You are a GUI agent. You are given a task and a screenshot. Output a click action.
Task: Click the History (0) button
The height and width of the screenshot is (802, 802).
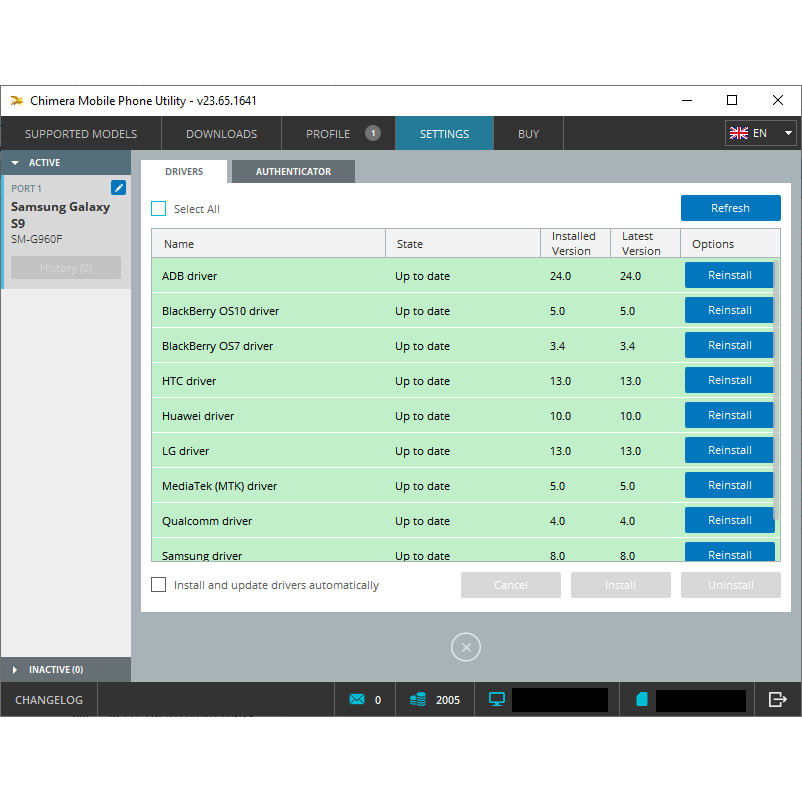66,268
